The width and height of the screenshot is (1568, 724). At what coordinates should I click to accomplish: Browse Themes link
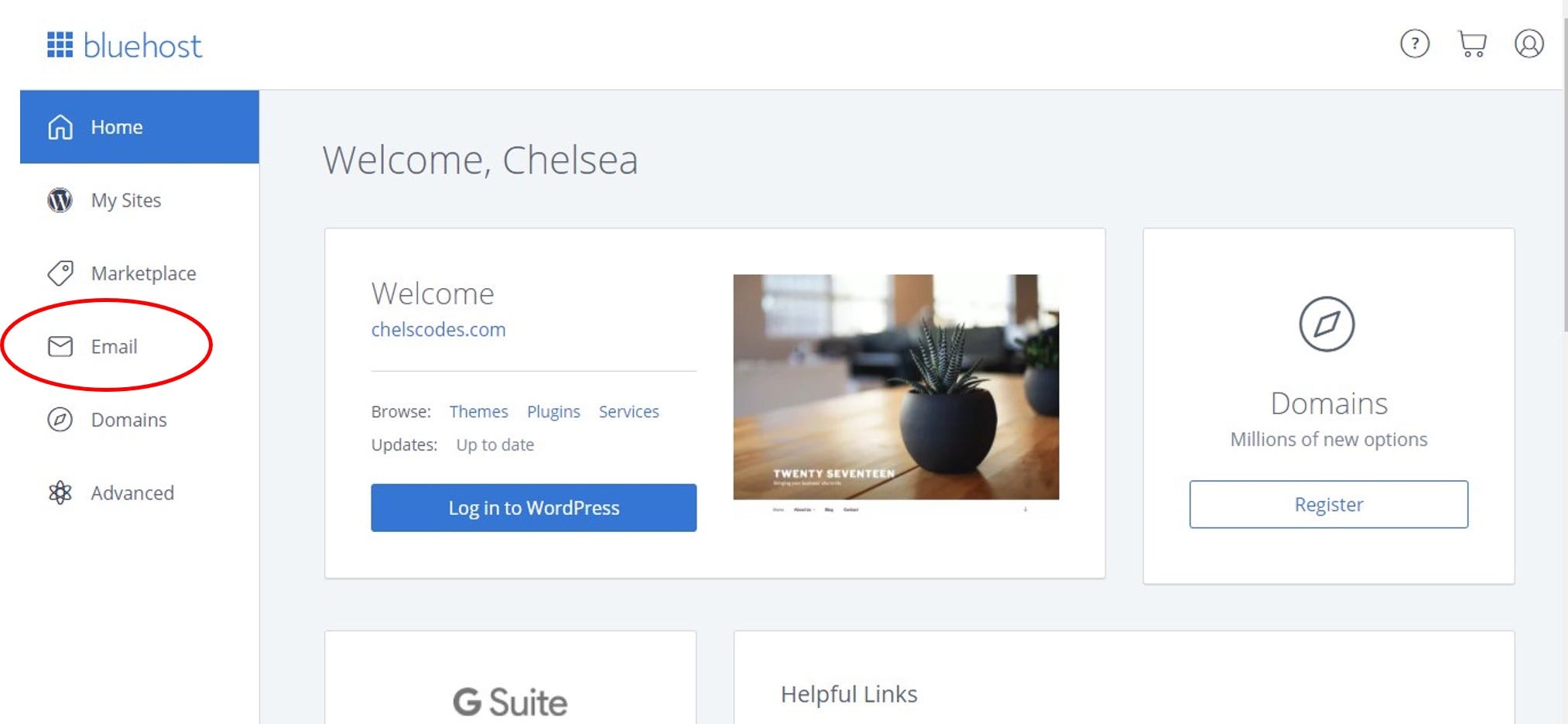[x=478, y=412]
